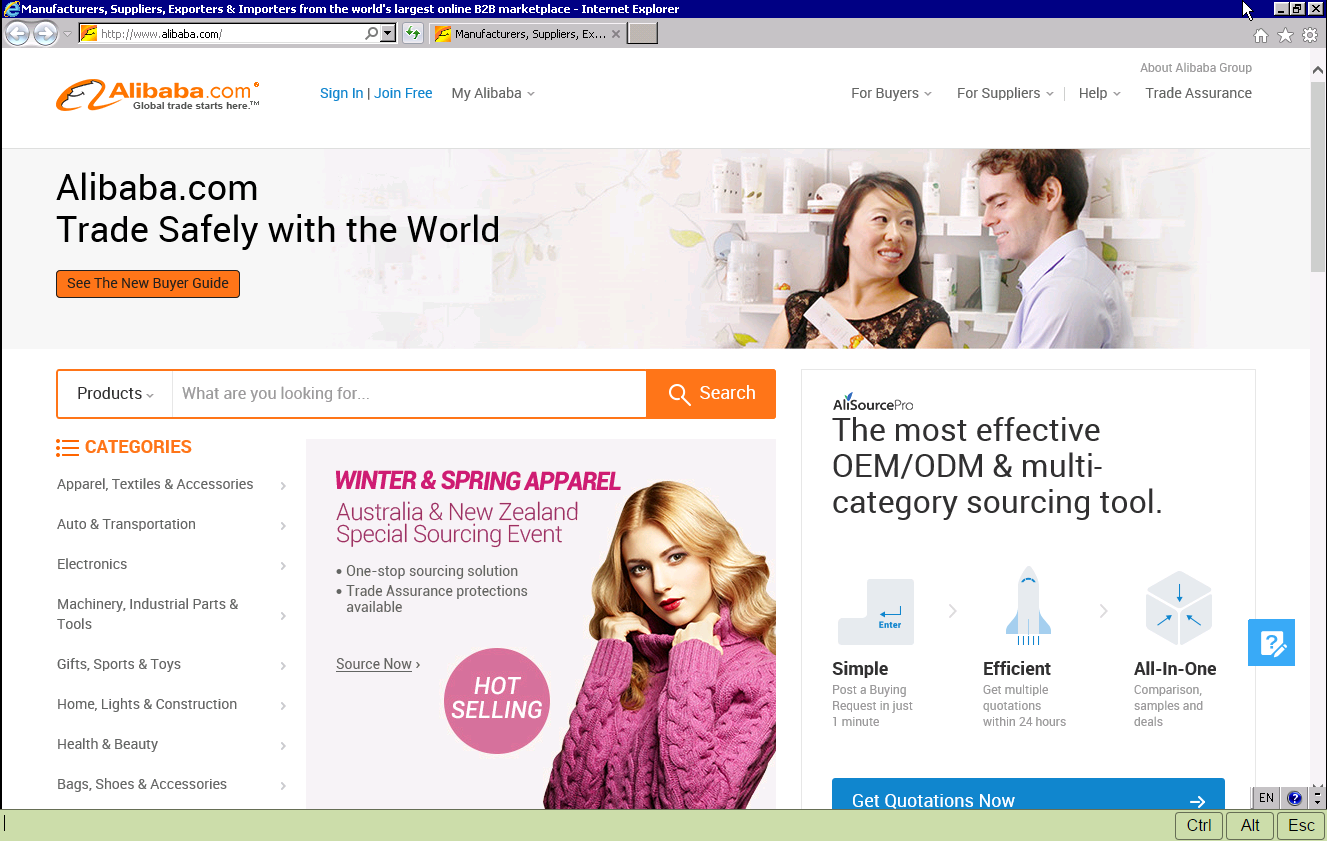
Task: Expand arrow next to Health & Beauty
Action: point(283,746)
